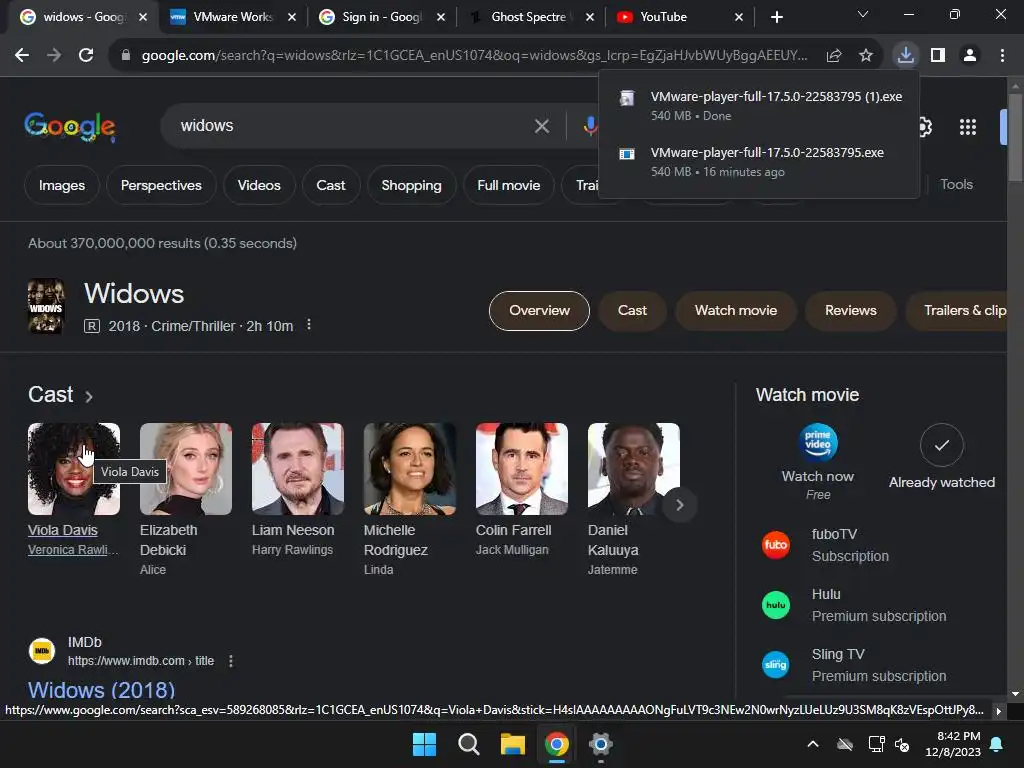
Task: Select the Cast tab beside Overview
Action: [632, 311]
